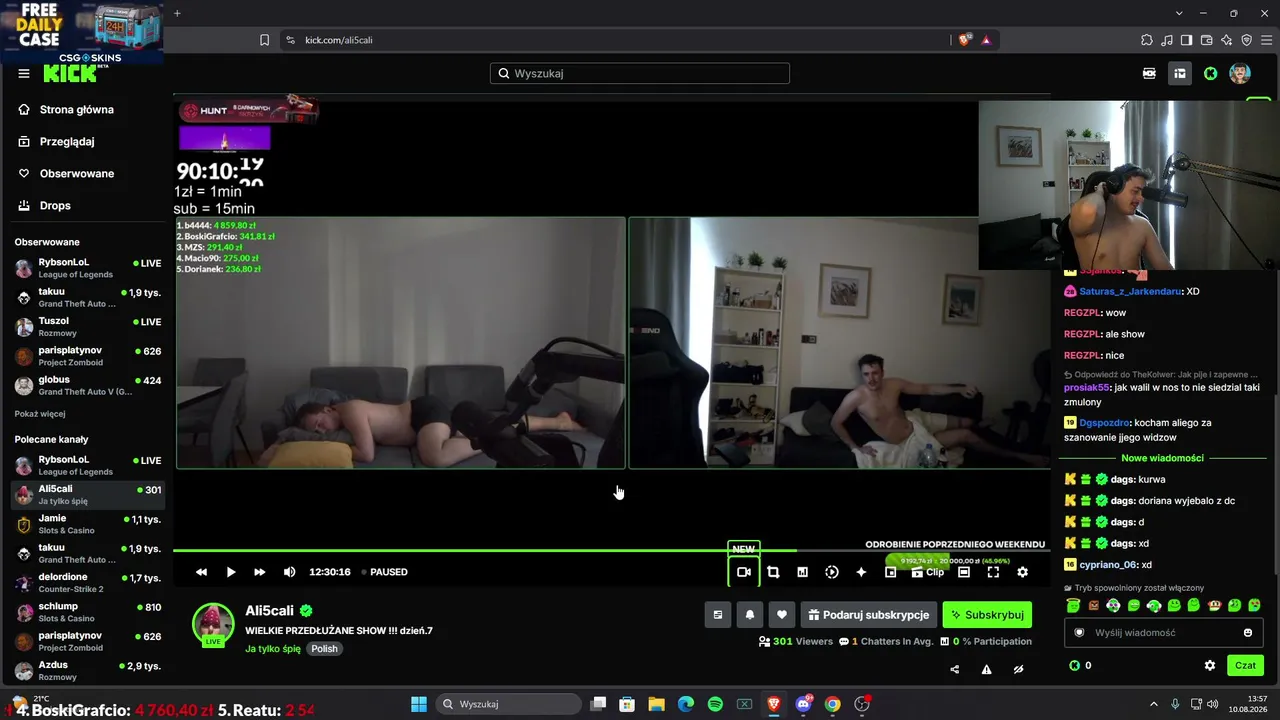Create a Clip of the stream

pyautogui.click(x=928, y=572)
